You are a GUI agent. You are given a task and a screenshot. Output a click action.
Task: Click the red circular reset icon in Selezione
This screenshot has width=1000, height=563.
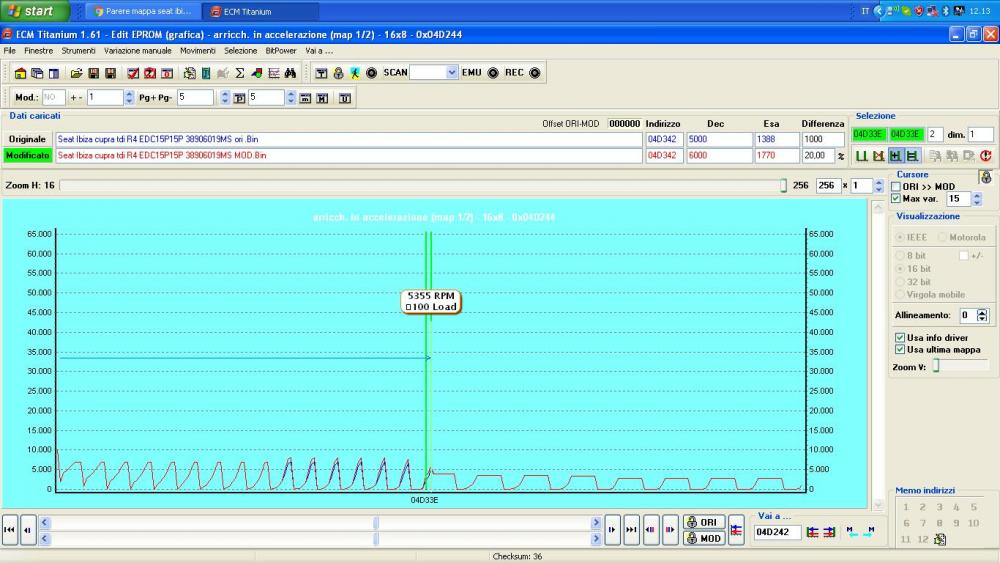tap(985, 155)
